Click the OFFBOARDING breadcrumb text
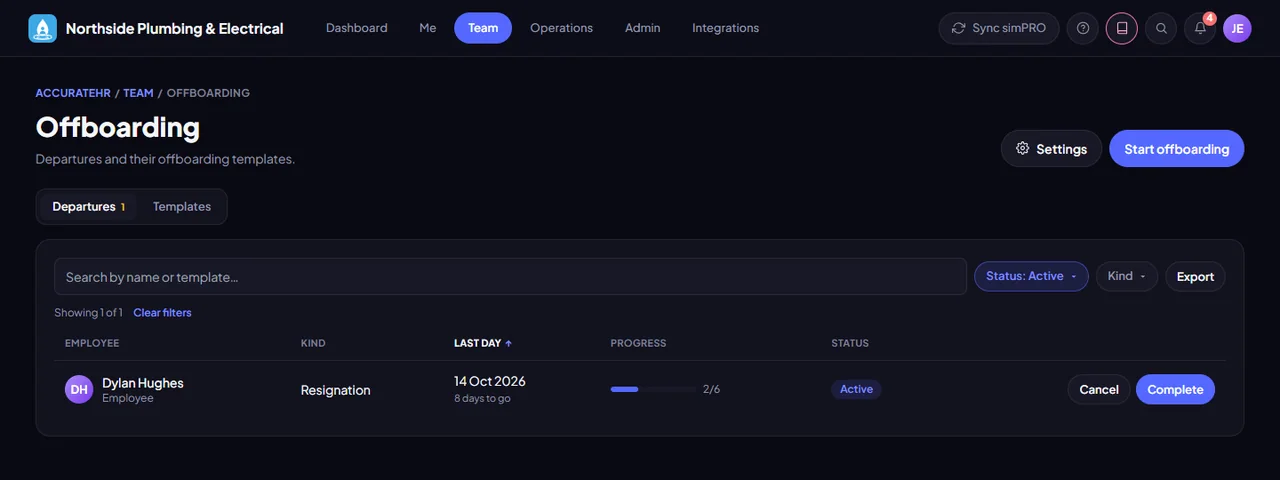The image size is (1280, 480). [208, 93]
